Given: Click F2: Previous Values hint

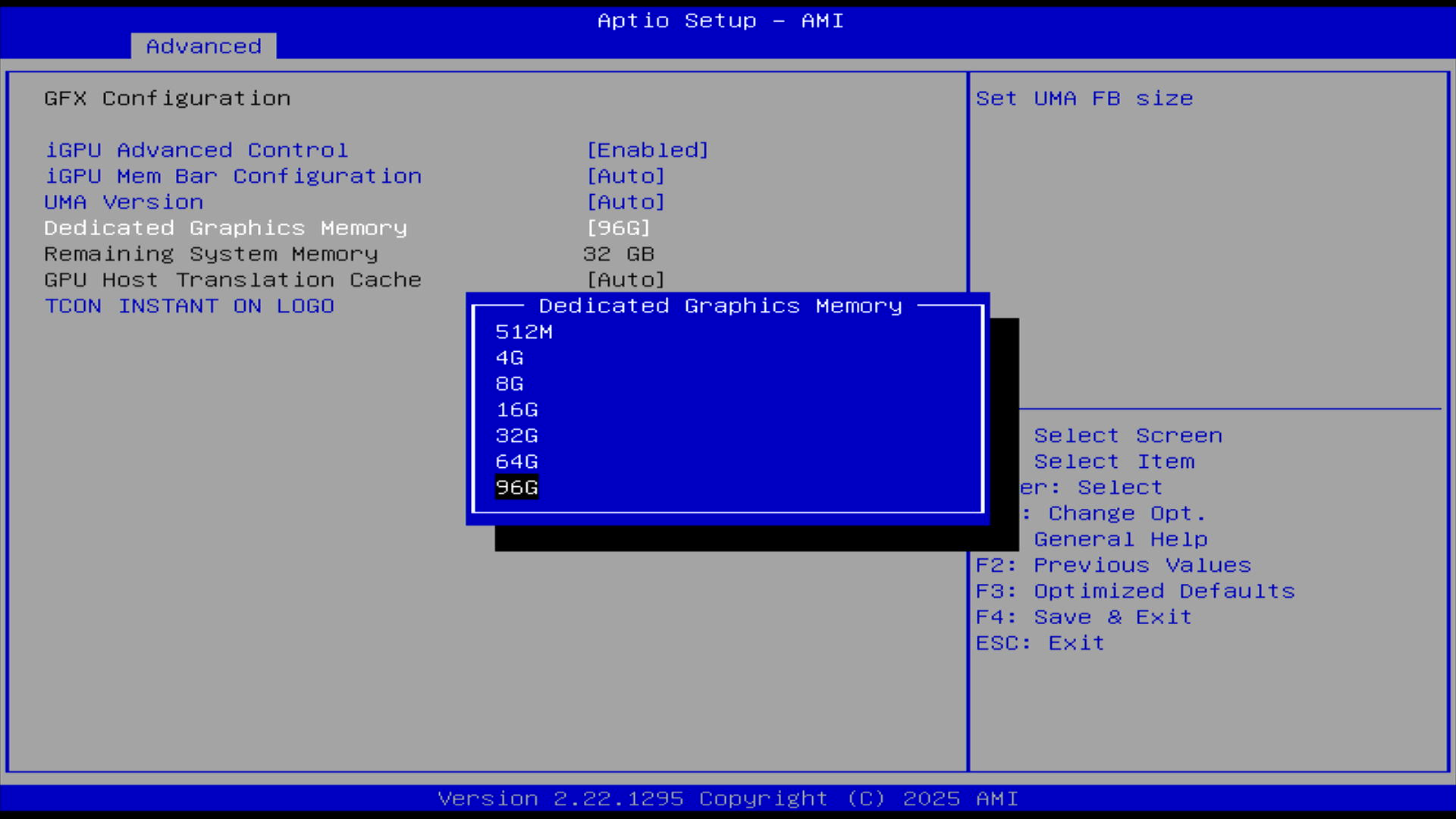Looking at the screenshot, I should click(1113, 566).
